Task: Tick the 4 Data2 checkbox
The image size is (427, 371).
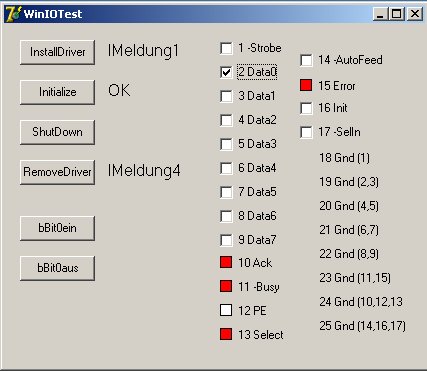Action: pos(226,120)
